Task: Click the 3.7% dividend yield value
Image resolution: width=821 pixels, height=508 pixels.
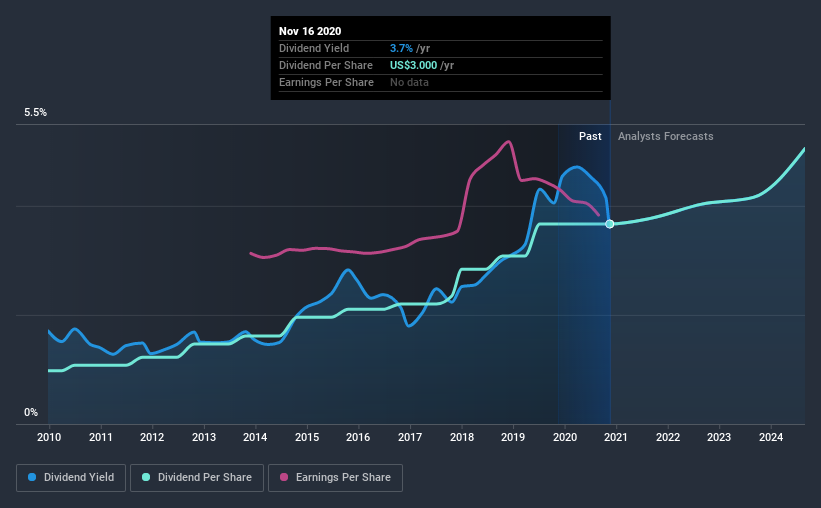Action: (x=401, y=48)
